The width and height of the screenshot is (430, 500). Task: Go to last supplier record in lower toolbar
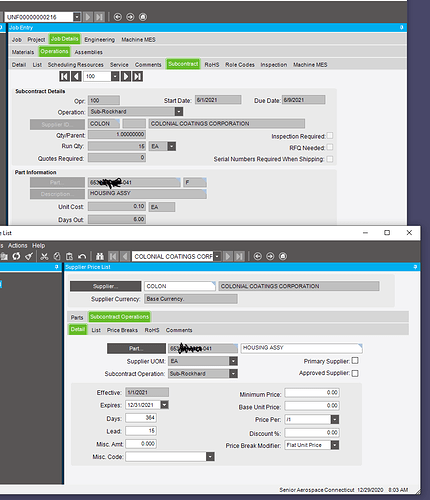point(239,256)
